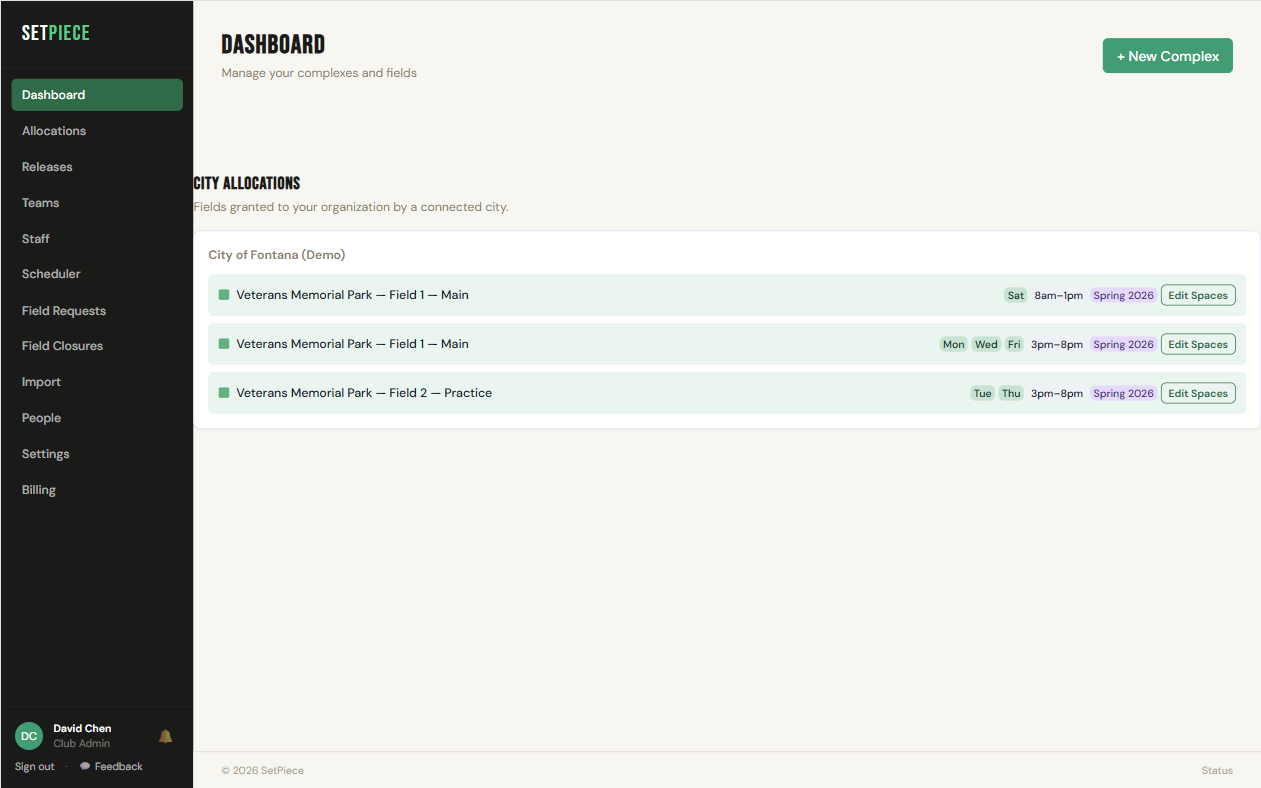Viewport: 1261px width, 788px height.
Task: Click the DC user avatar
Action: 29,736
